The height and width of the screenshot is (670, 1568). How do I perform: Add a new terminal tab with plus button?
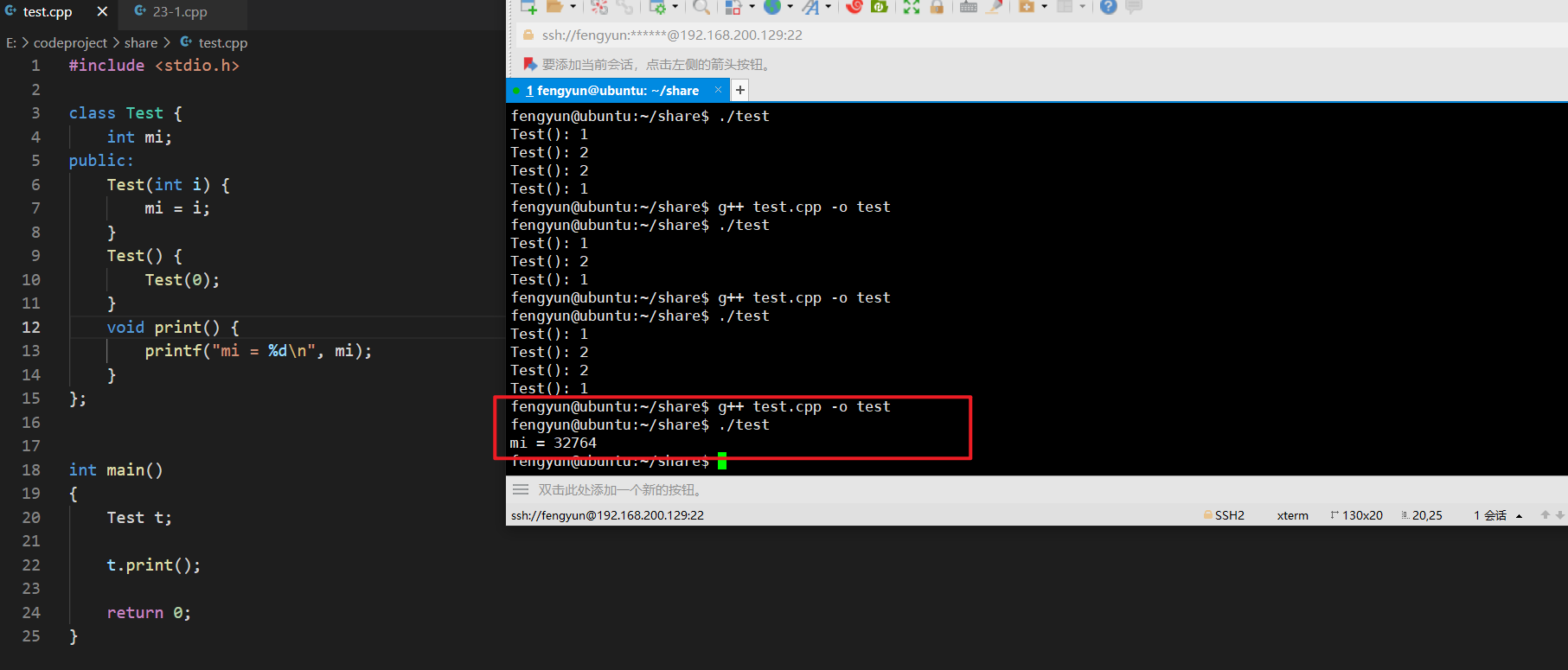(740, 90)
